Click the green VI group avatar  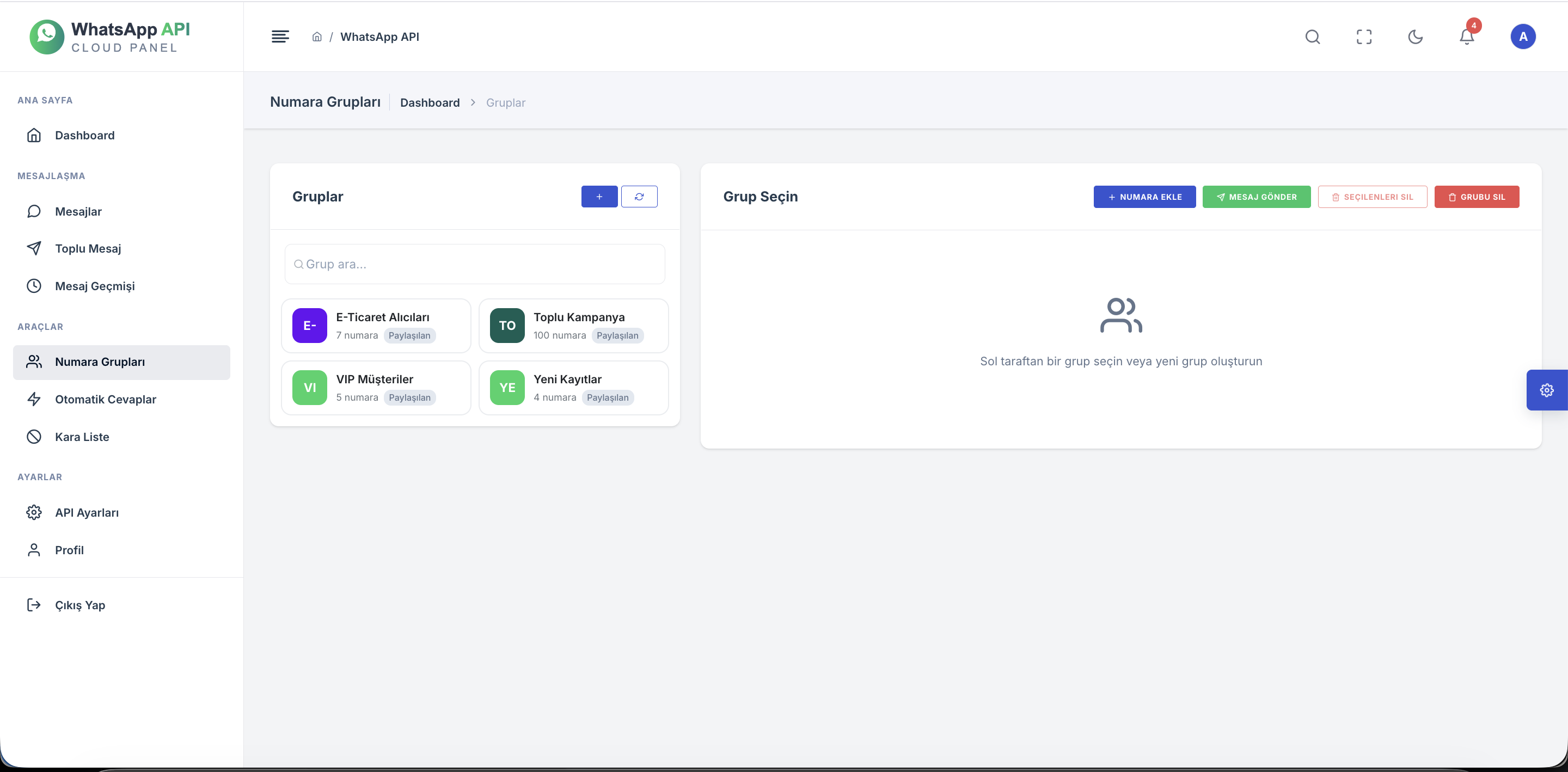[x=310, y=388]
